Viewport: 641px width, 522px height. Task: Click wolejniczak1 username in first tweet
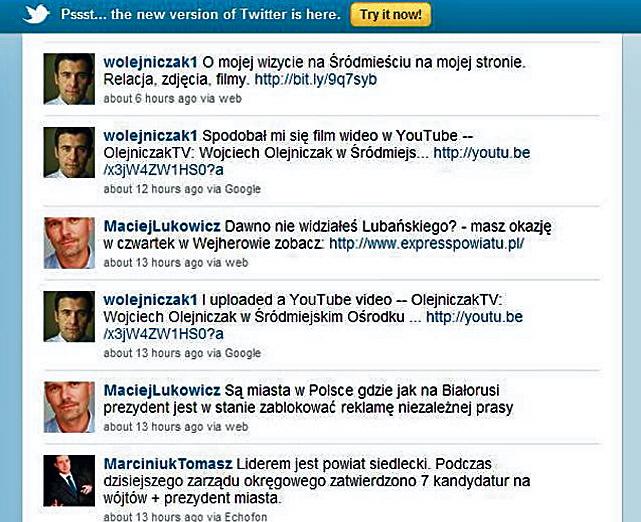click(x=150, y=62)
